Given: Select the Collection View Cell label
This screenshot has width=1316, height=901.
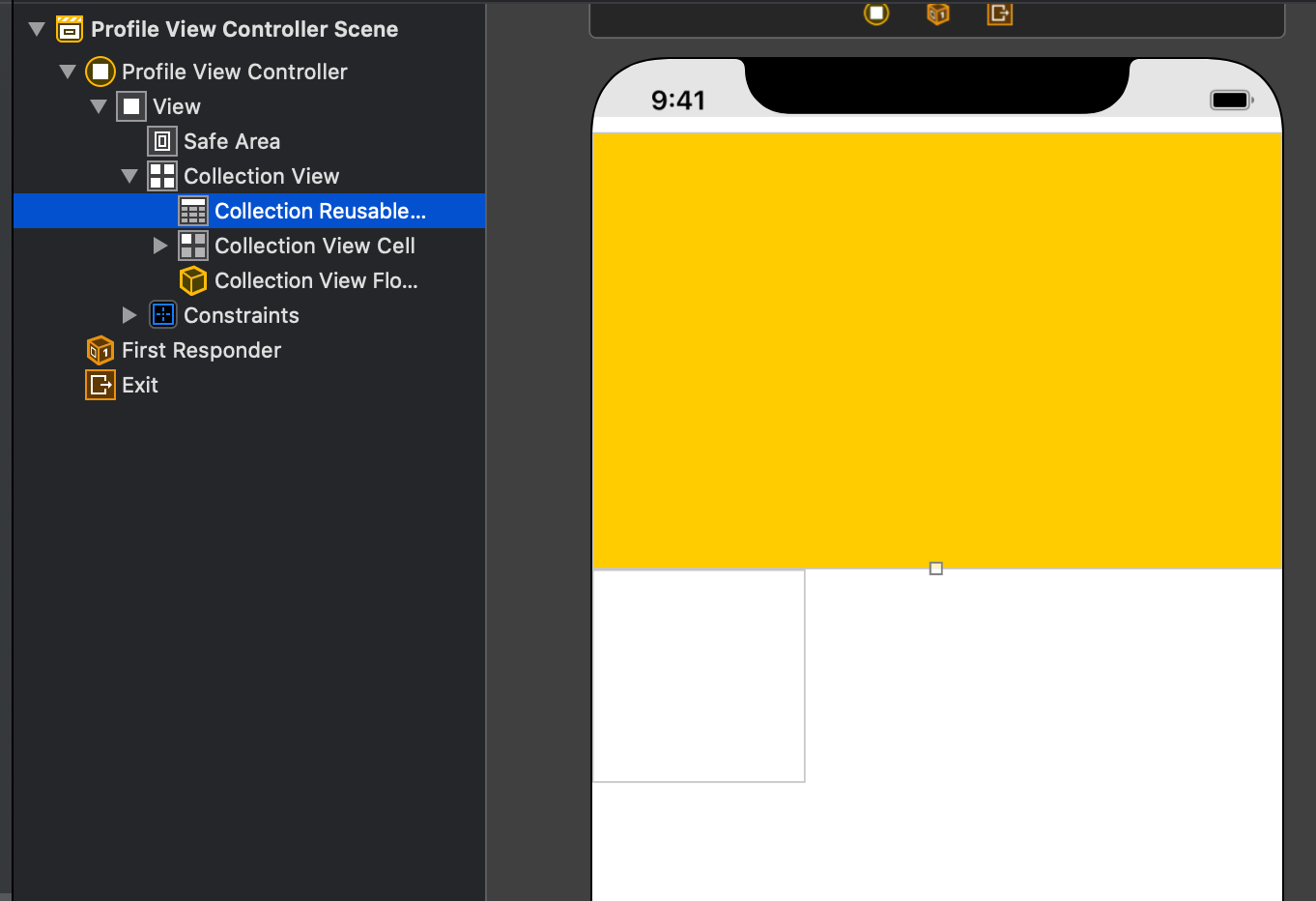Looking at the screenshot, I should pyautogui.click(x=315, y=246).
